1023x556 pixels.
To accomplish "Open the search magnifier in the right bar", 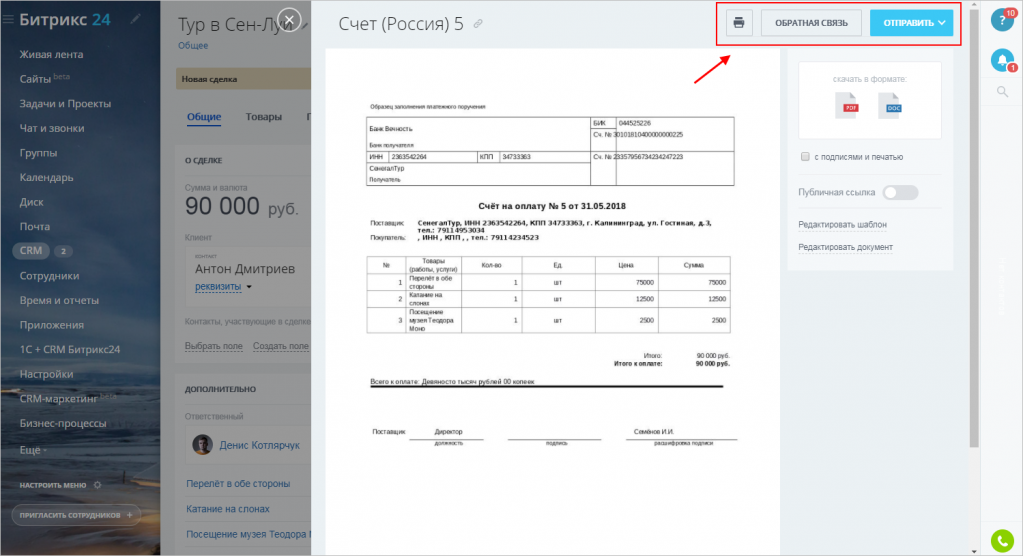I will pos(1002,92).
